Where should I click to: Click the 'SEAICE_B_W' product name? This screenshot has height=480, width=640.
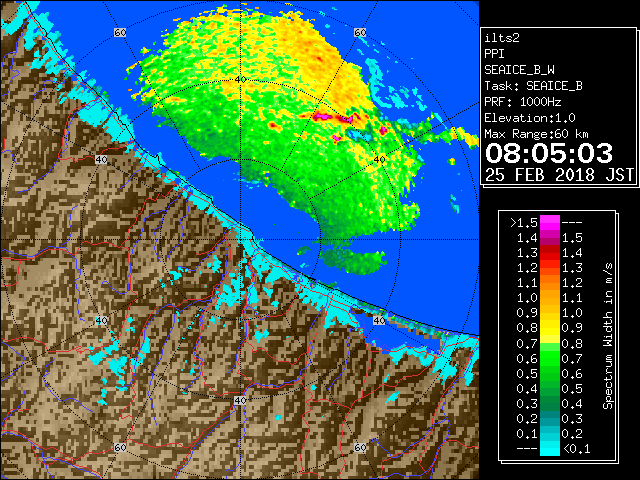pos(519,70)
